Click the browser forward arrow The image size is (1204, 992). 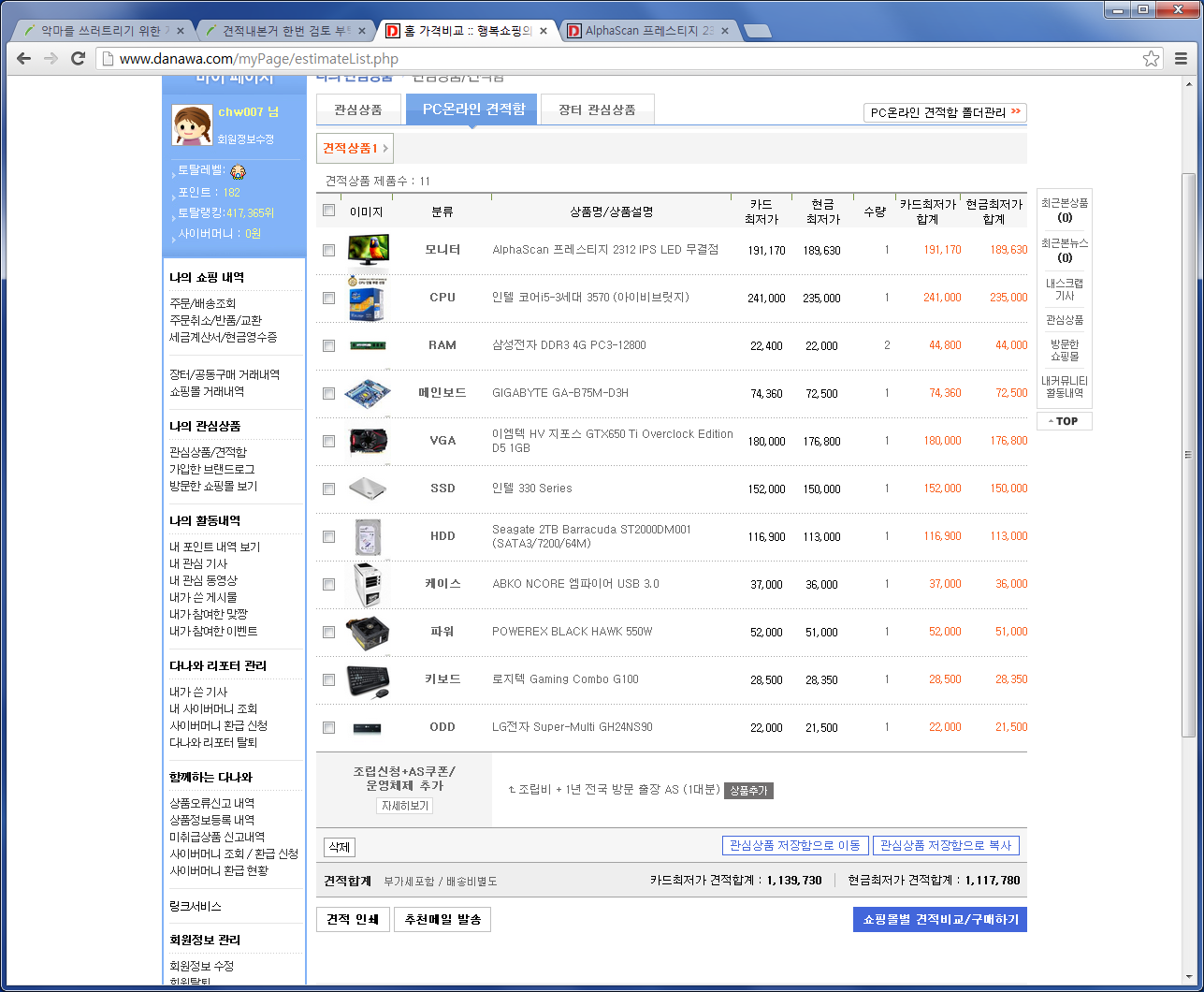click(51, 58)
